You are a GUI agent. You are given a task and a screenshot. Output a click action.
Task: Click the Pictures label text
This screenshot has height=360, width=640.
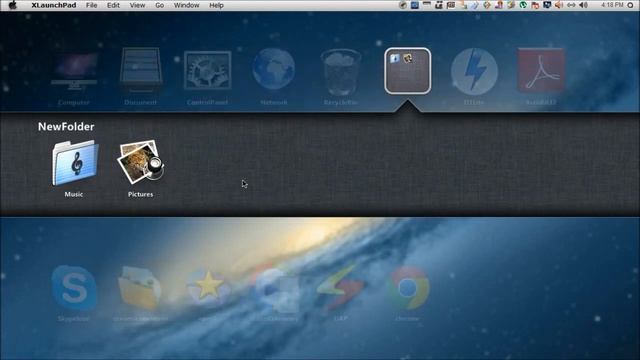coord(140,194)
